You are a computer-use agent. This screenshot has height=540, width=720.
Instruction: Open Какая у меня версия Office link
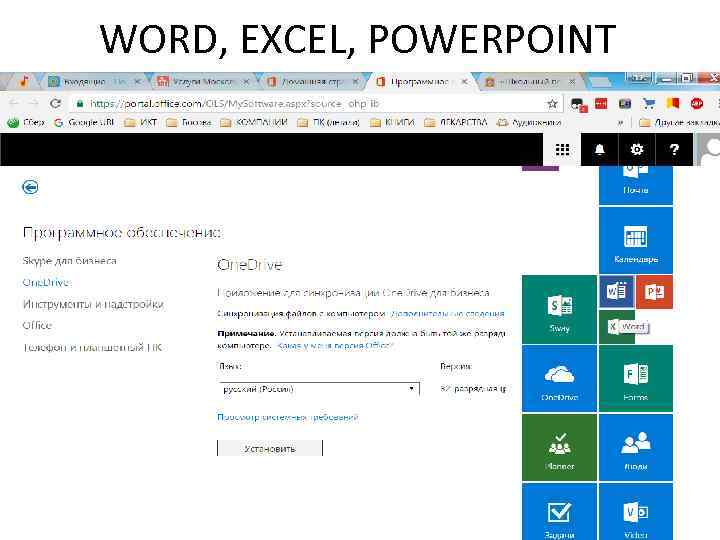coord(335,345)
